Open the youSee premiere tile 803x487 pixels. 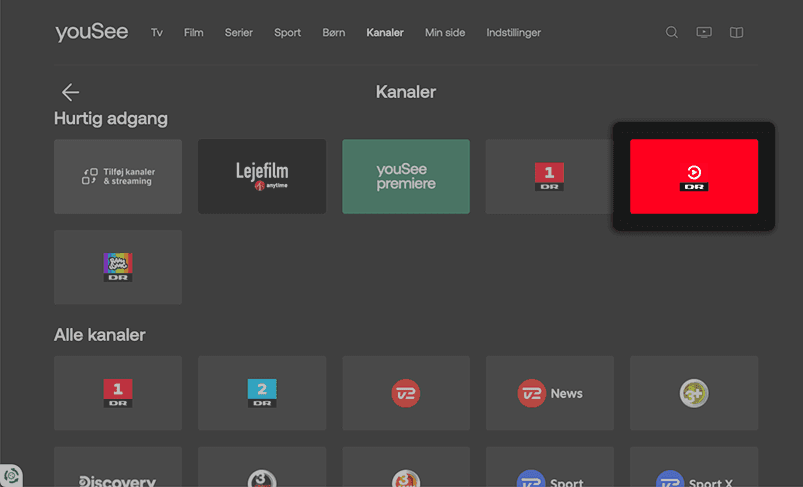pyautogui.click(x=406, y=177)
